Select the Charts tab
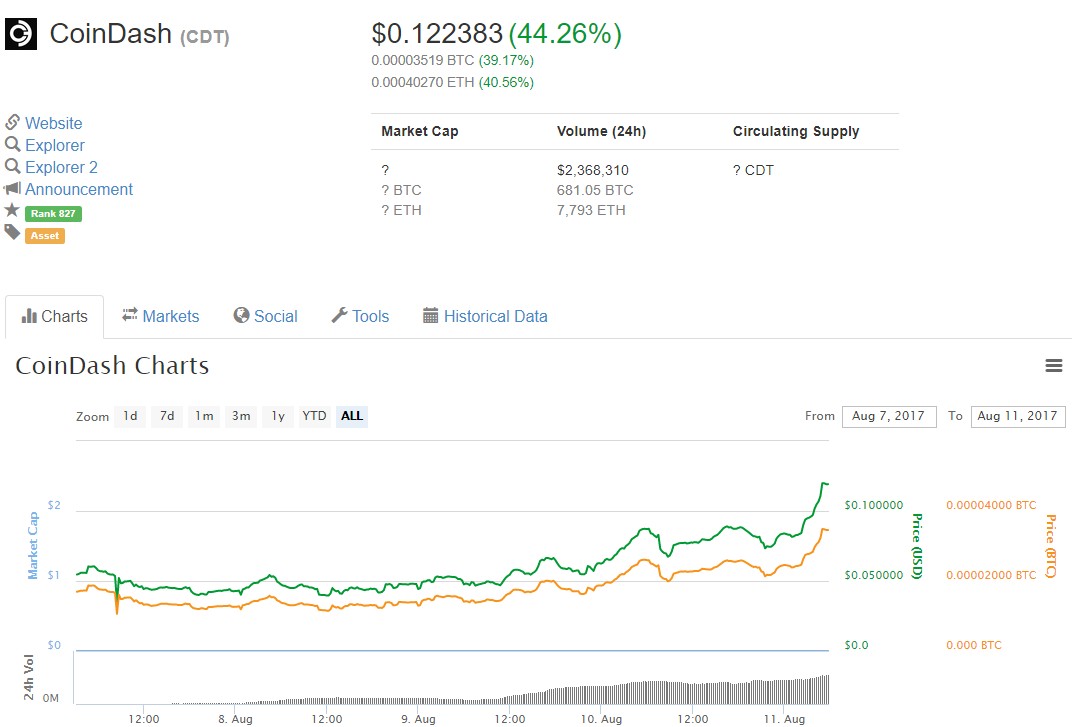This screenshot has height=727, width=1072. click(55, 317)
